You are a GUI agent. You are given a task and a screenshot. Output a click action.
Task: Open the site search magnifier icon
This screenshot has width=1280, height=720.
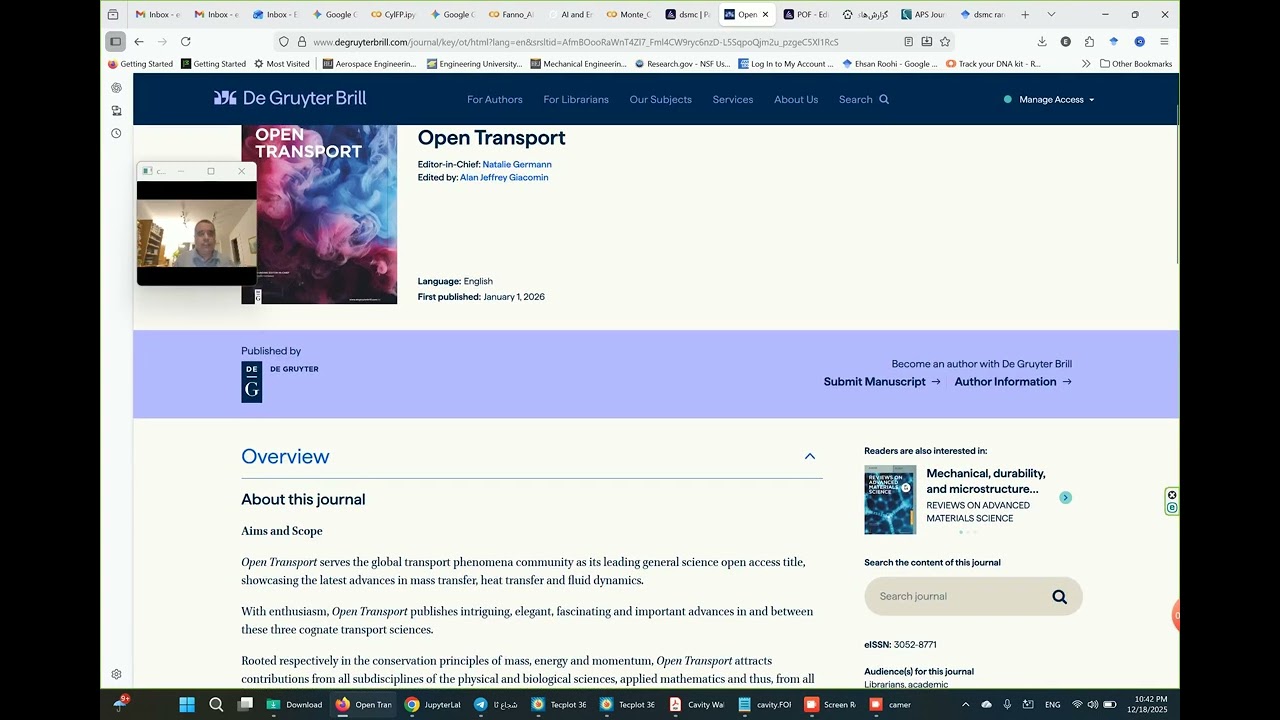(884, 100)
